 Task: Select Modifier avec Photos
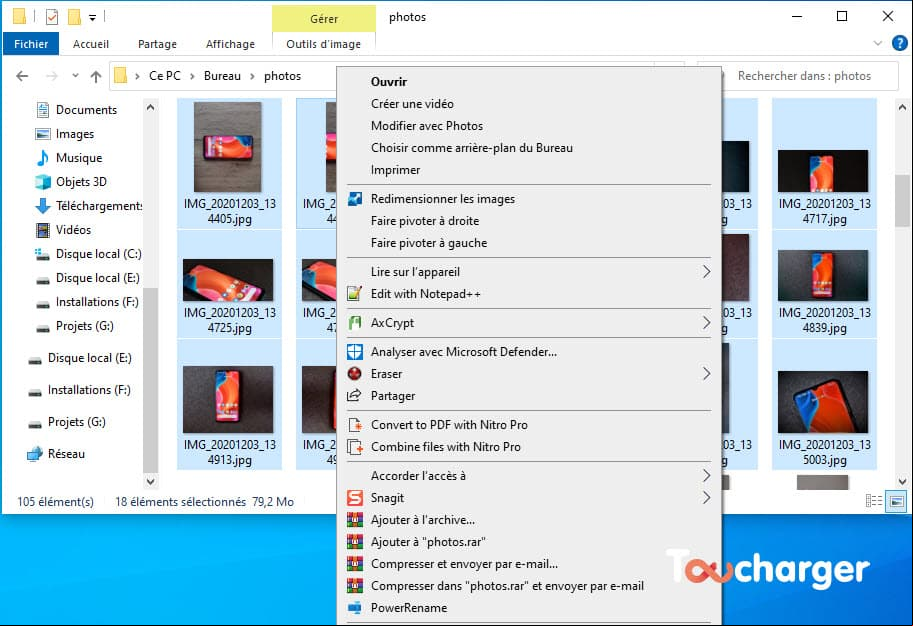click(529, 126)
